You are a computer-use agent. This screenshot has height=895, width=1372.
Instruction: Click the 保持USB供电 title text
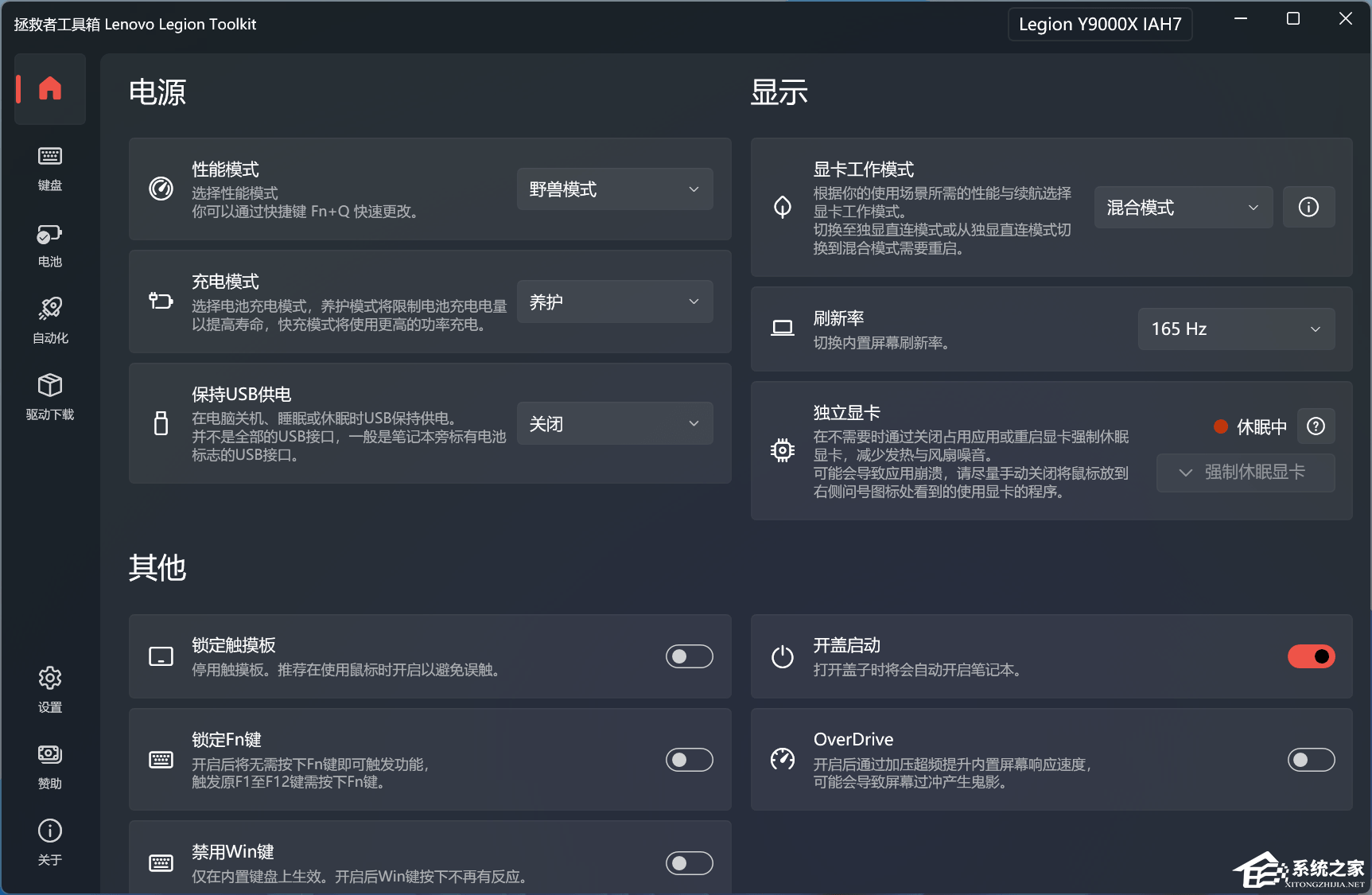point(242,395)
